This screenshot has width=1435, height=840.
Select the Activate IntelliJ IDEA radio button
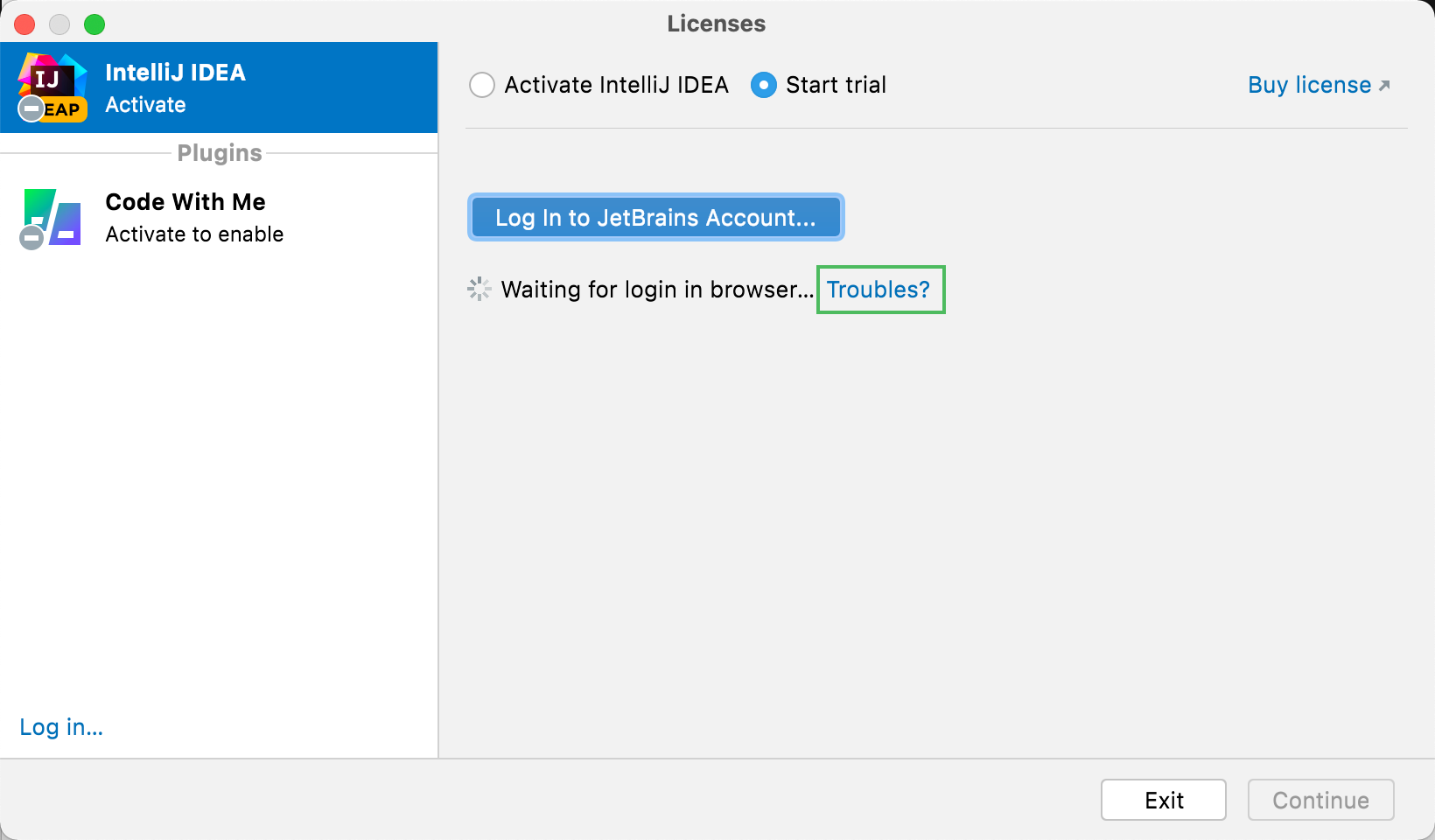pyautogui.click(x=482, y=85)
